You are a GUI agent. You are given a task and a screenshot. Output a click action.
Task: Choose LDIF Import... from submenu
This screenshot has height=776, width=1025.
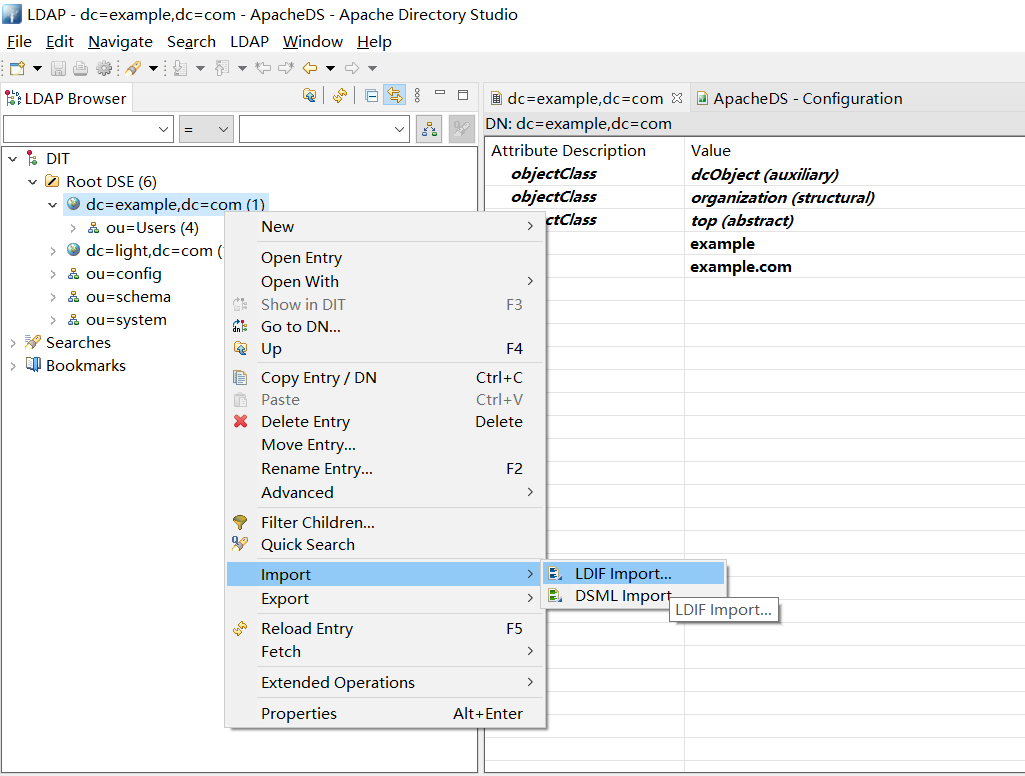pyautogui.click(x=623, y=574)
